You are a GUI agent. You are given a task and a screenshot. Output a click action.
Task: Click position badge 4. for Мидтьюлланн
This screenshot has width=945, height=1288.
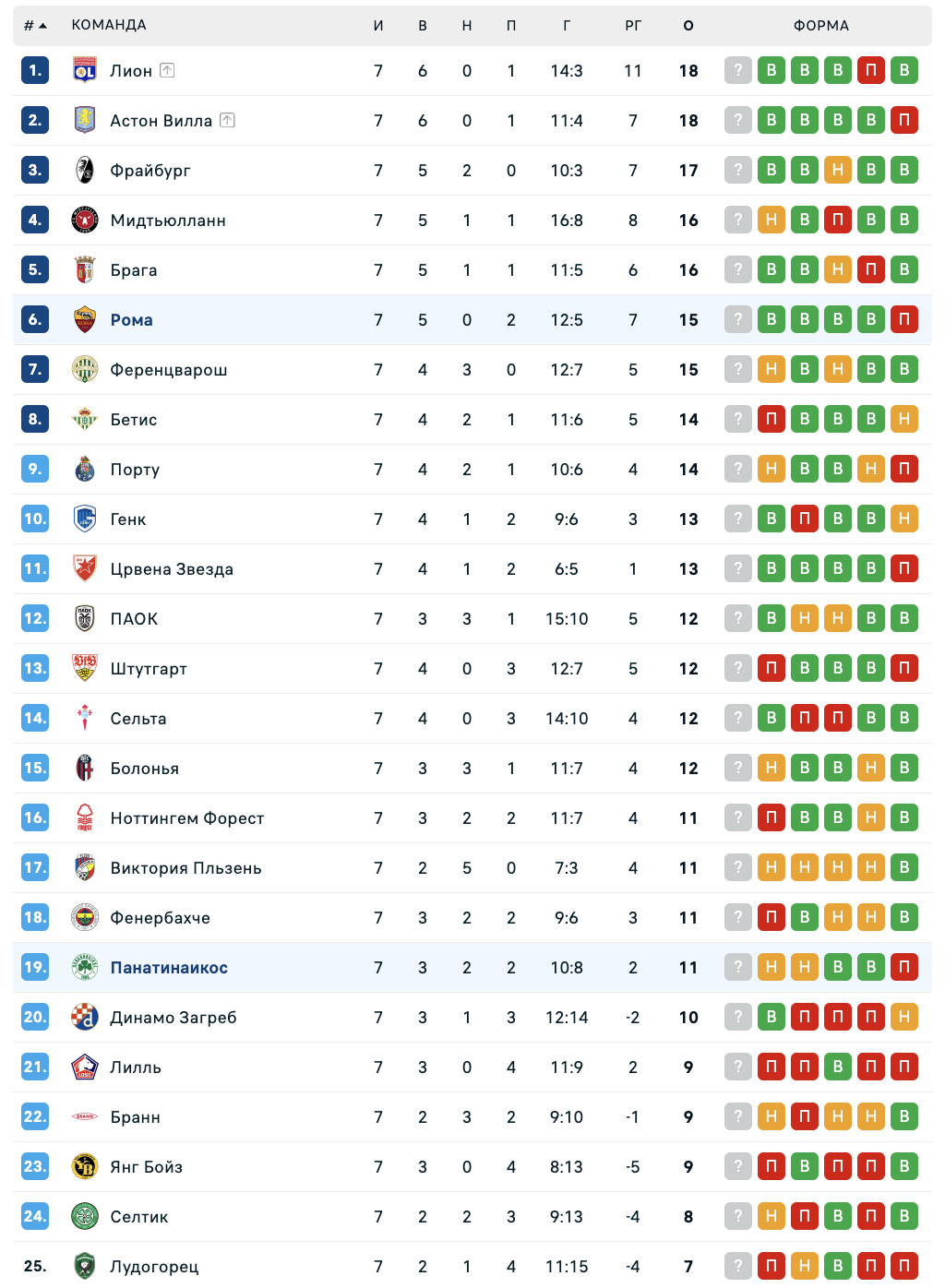35,221
